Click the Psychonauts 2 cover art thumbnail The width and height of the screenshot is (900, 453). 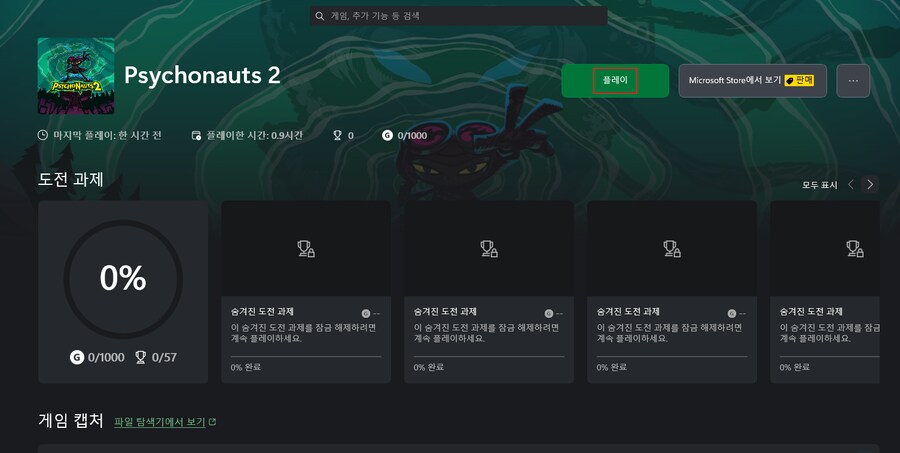pyautogui.click(x=76, y=76)
